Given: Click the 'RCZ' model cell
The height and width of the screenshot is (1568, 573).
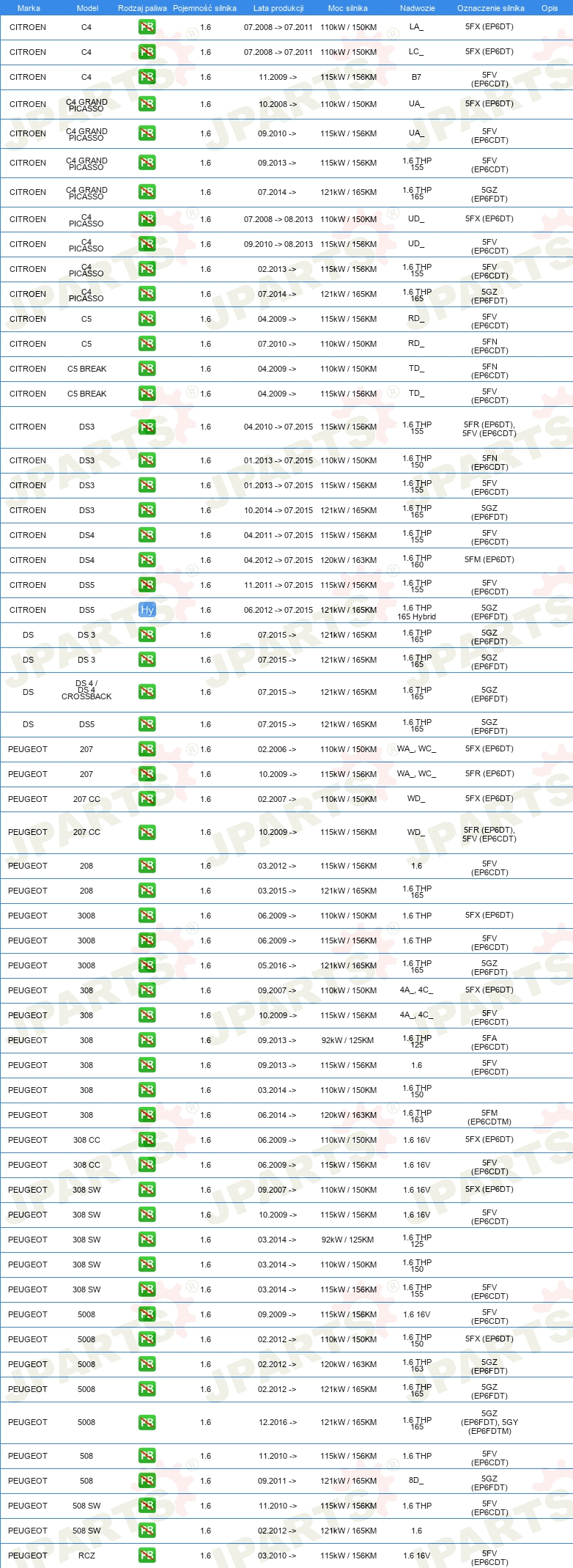Looking at the screenshot, I should pos(86,1556).
